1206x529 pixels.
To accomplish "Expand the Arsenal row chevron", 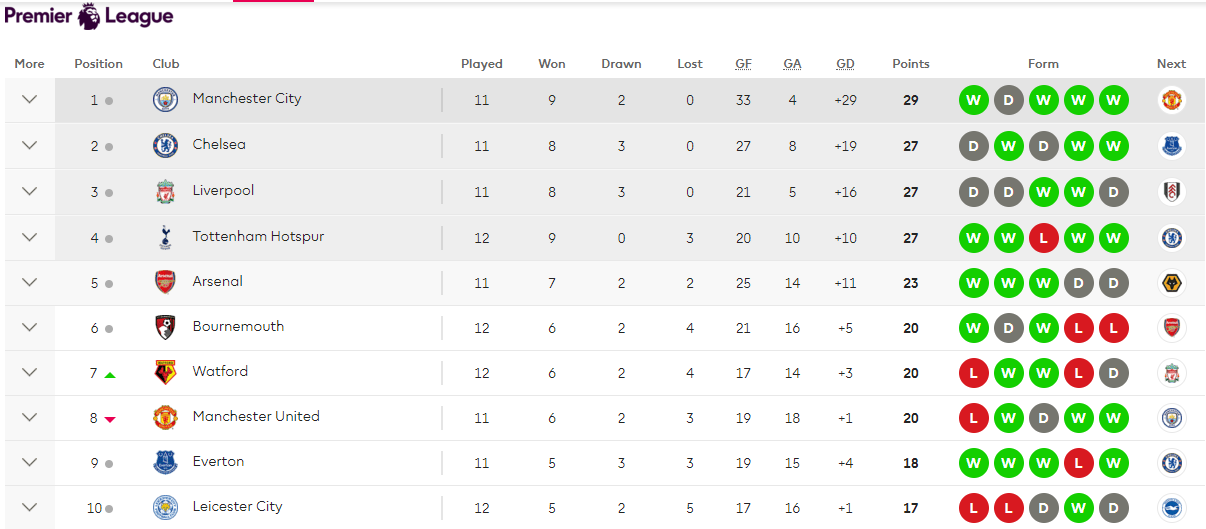I will tap(29, 283).
